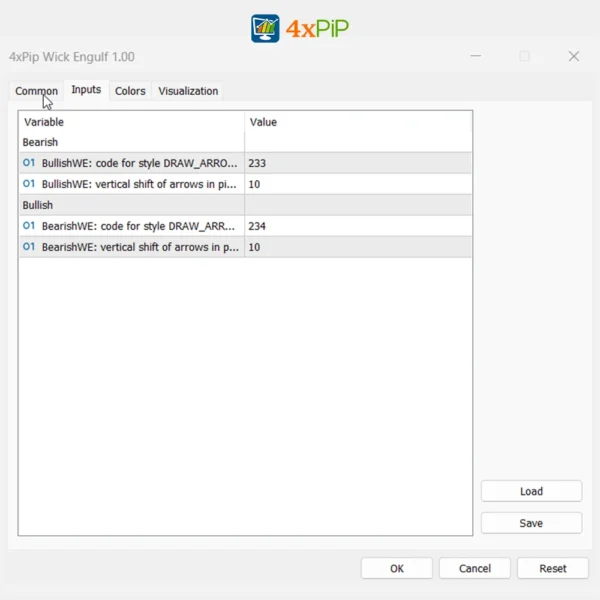Reset inputs using the Reset button

click(553, 568)
